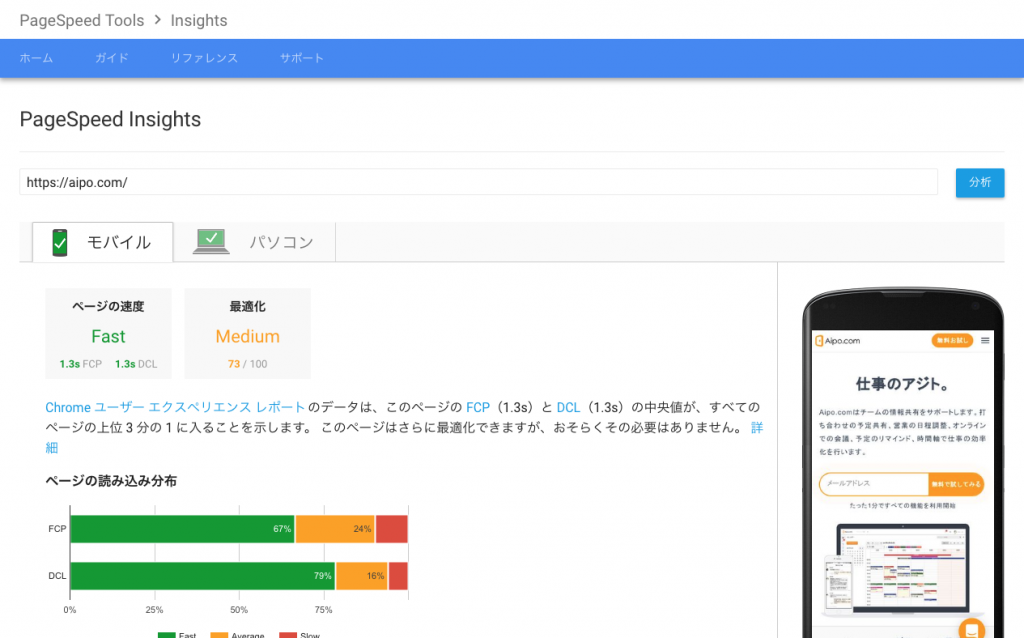This screenshot has height=638, width=1024.
Task: Click the breadcrumb chevron after PageSpeed Tools
Action: [157, 20]
